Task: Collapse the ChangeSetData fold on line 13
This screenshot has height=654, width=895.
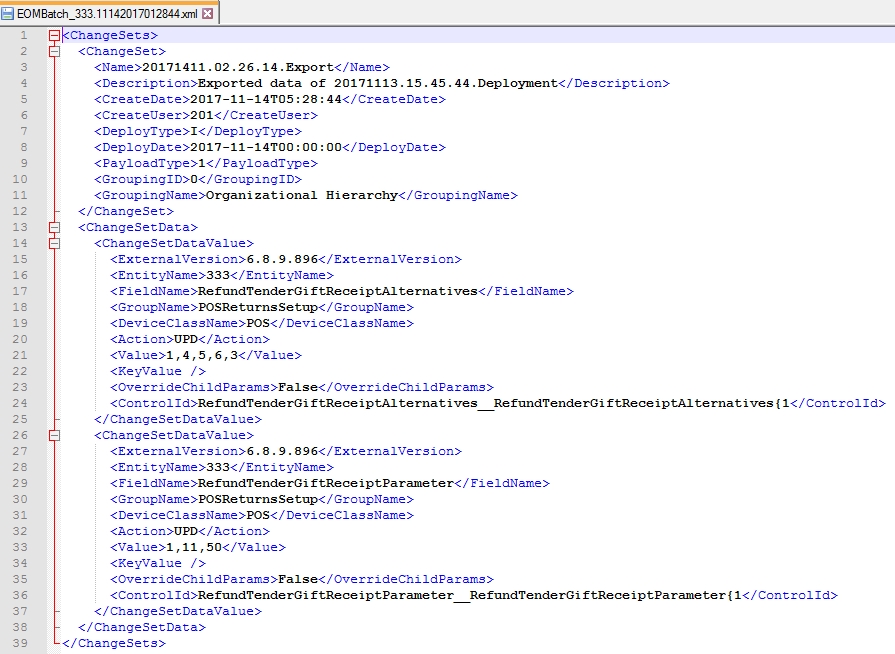Action: coord(54,228)
